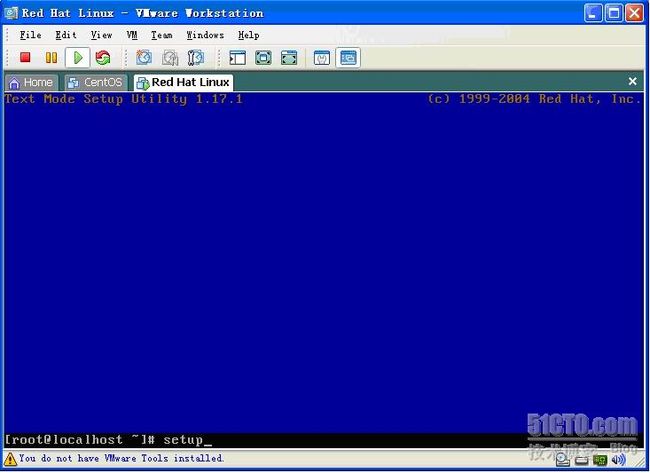650x473 pixels.
Task: Close the VMware Workstation window
Action: click(x=635, y=13)
